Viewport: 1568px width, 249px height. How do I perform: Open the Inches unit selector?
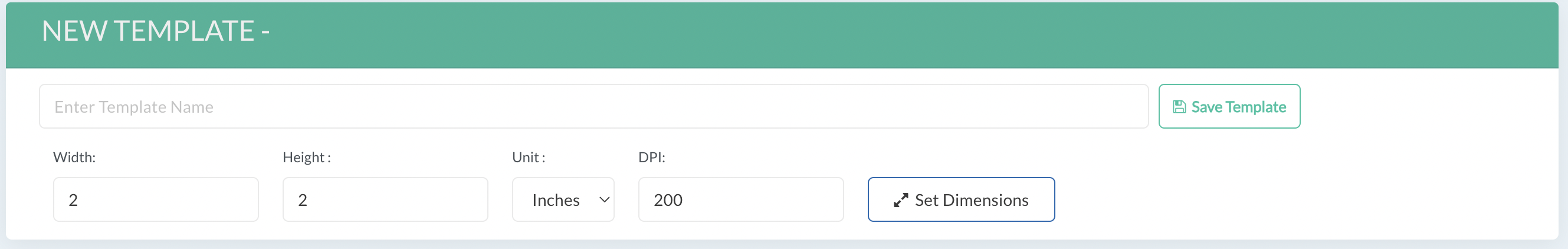click(562, 199)
